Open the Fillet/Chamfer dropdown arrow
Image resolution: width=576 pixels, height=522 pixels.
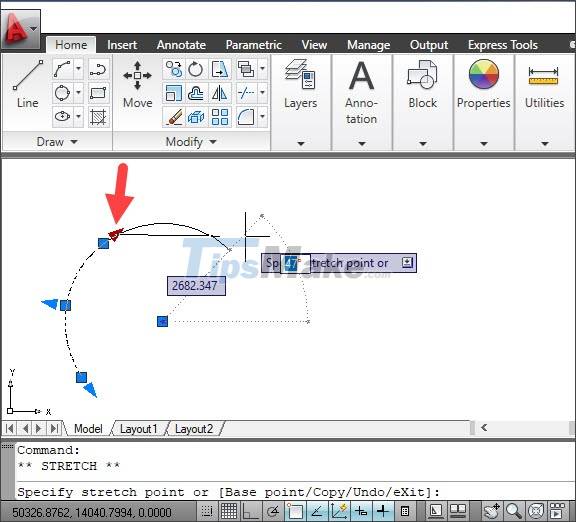(x=262, y=116)
